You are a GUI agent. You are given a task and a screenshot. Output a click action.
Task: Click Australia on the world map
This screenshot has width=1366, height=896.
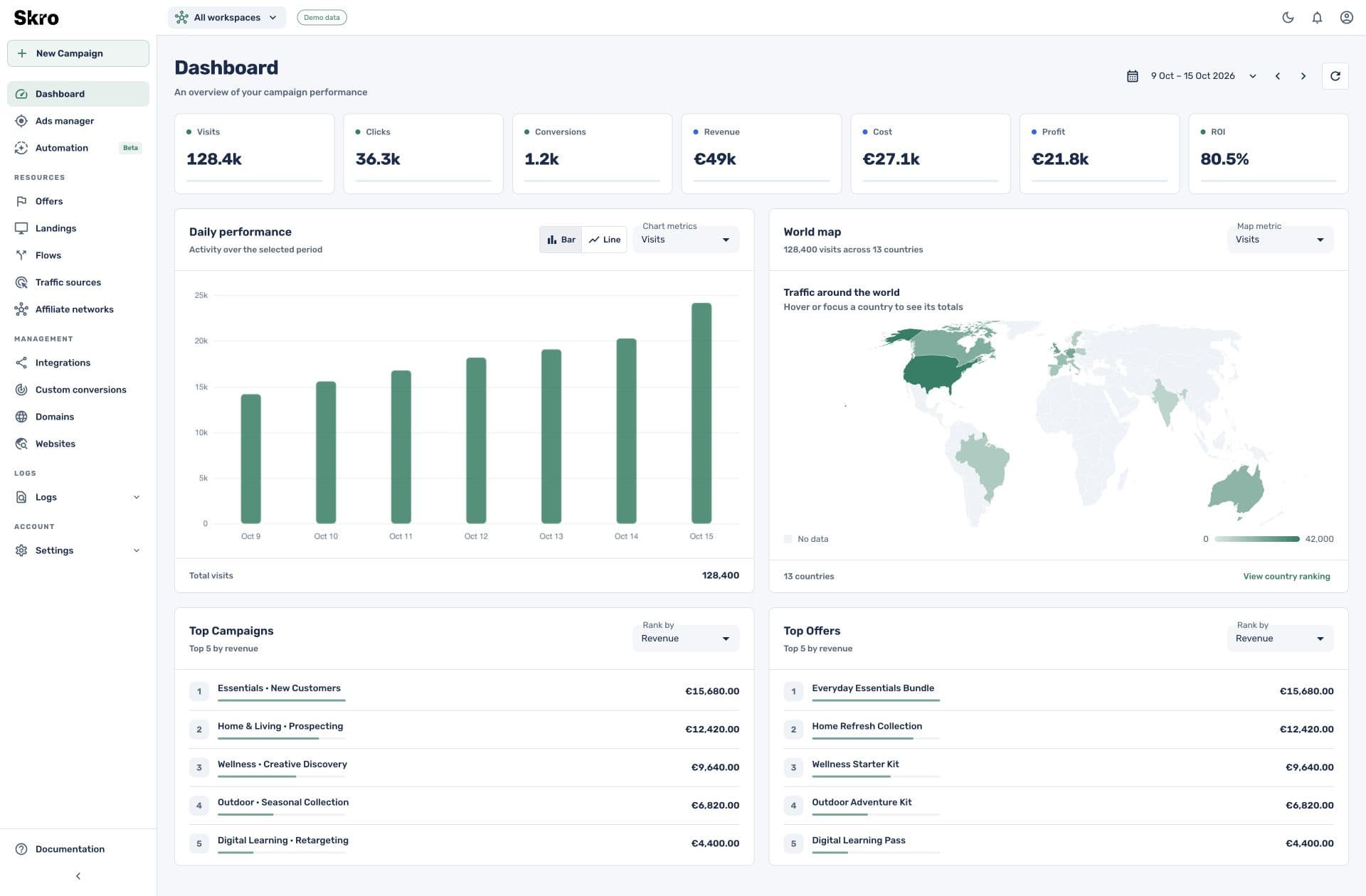(x=1237, y=489)
